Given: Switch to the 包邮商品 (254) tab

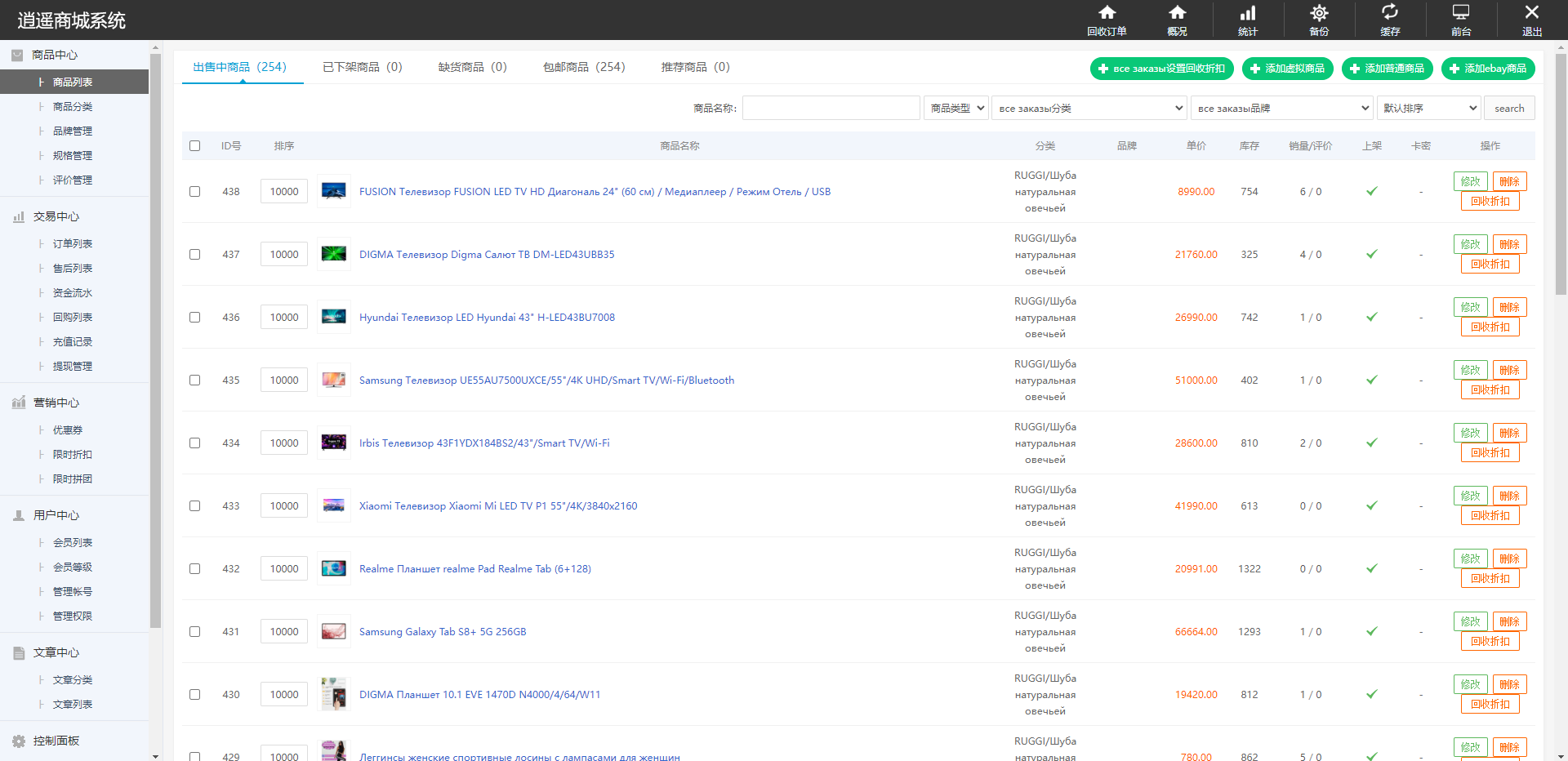Looking at the screenshot, I should click(x=584, y=67).
